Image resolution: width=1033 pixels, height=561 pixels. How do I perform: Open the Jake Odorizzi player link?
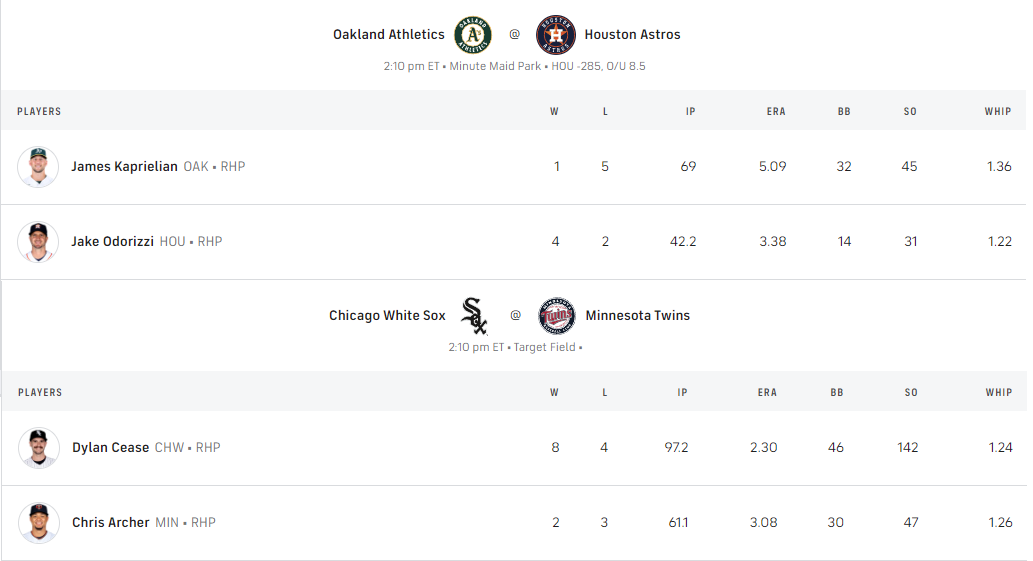[x=112, y=242]
